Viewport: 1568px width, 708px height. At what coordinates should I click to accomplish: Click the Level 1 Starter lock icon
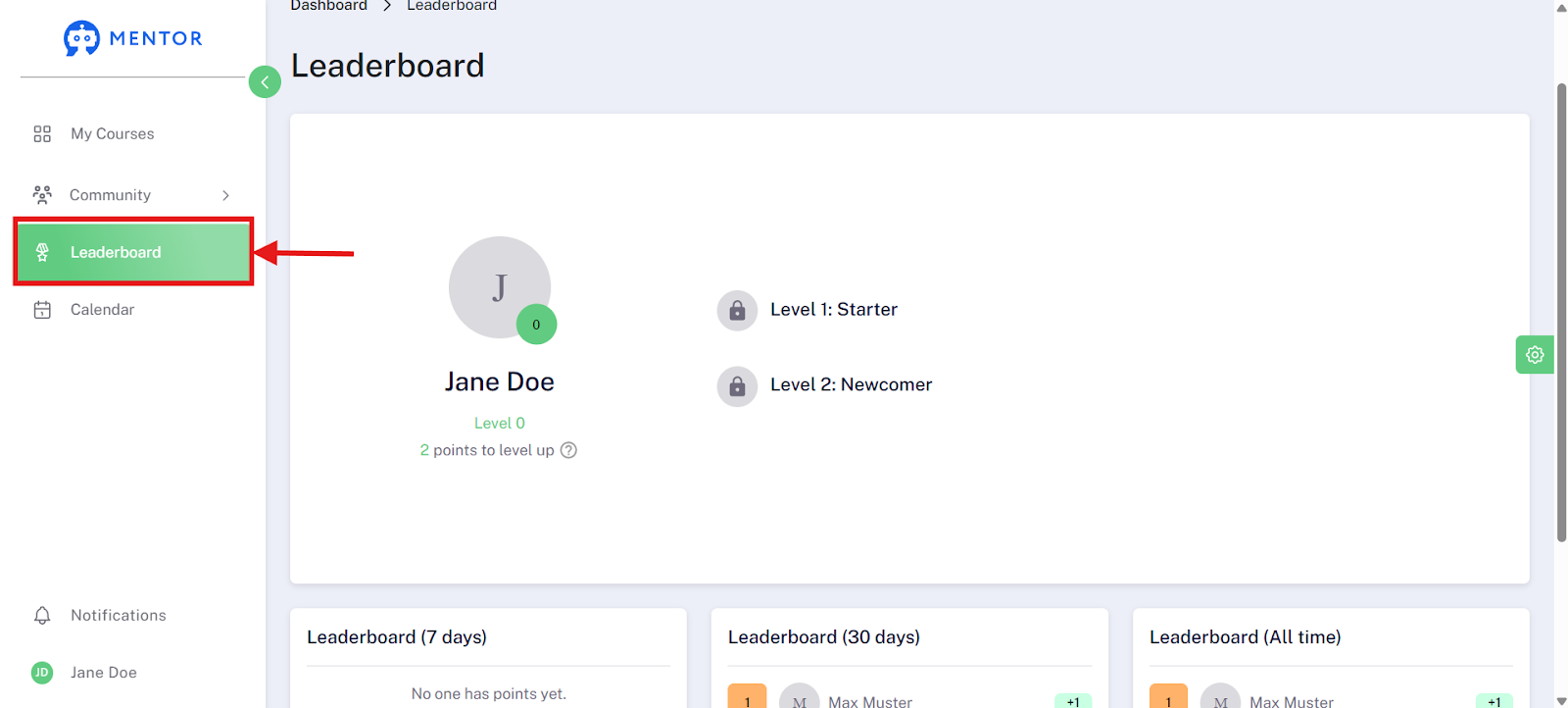(x=737, y=311)
